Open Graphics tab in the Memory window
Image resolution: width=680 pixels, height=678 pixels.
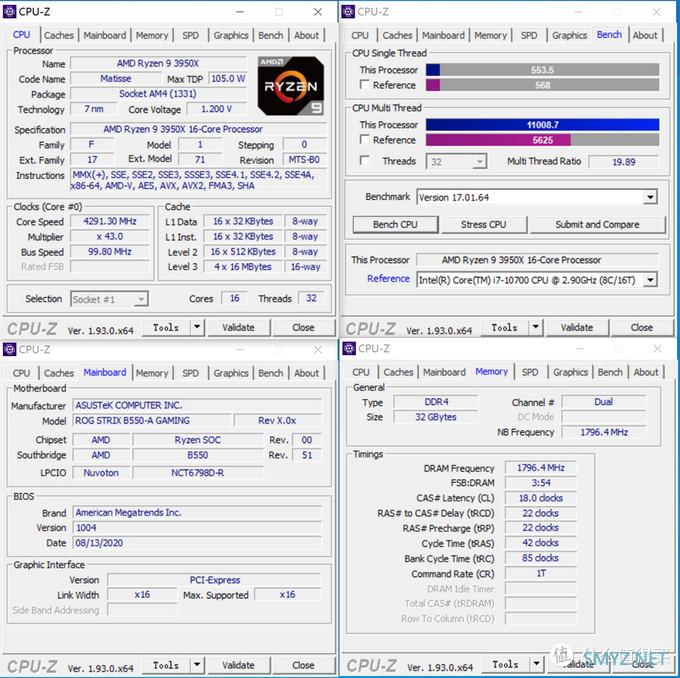point(570,372)
